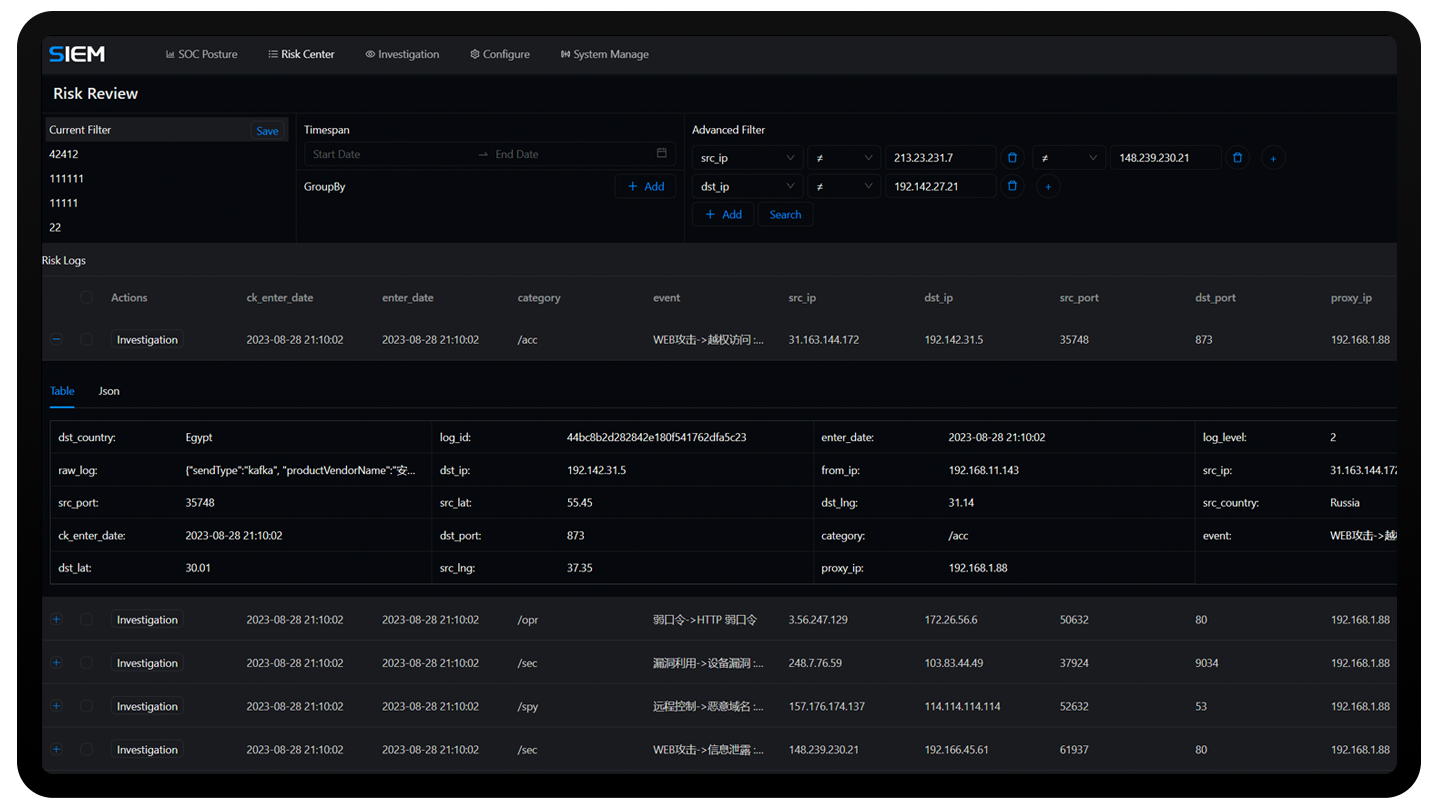This screenshot has width=1440, height=810.
Task: Click the SIEM logo
Action: click(77, 54)
